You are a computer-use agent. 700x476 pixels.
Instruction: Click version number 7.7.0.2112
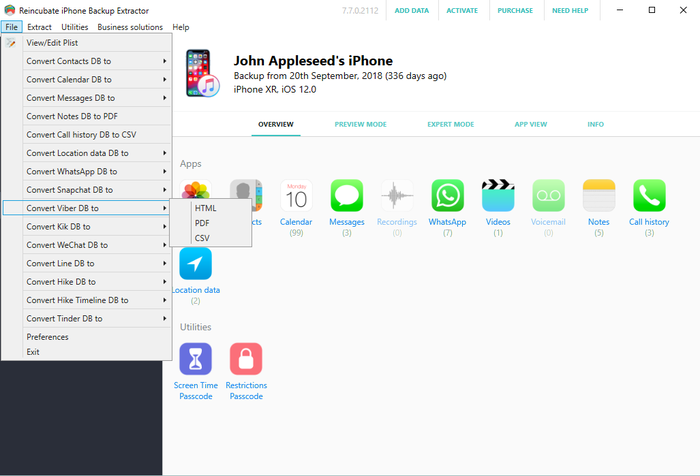pos(360,10)
